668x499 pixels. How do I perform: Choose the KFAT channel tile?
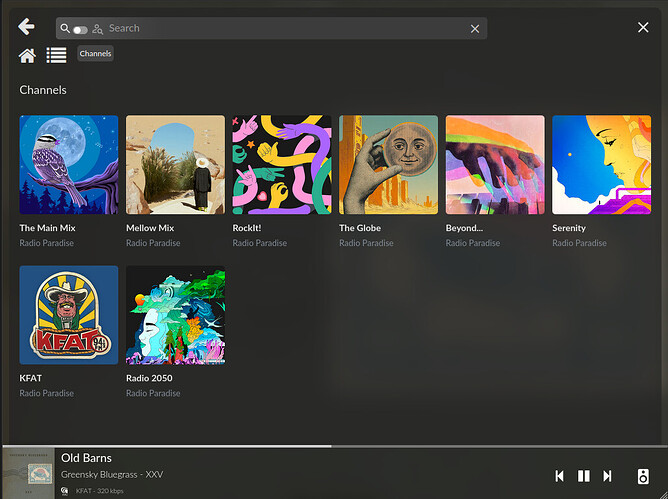[x=69, y=315]
